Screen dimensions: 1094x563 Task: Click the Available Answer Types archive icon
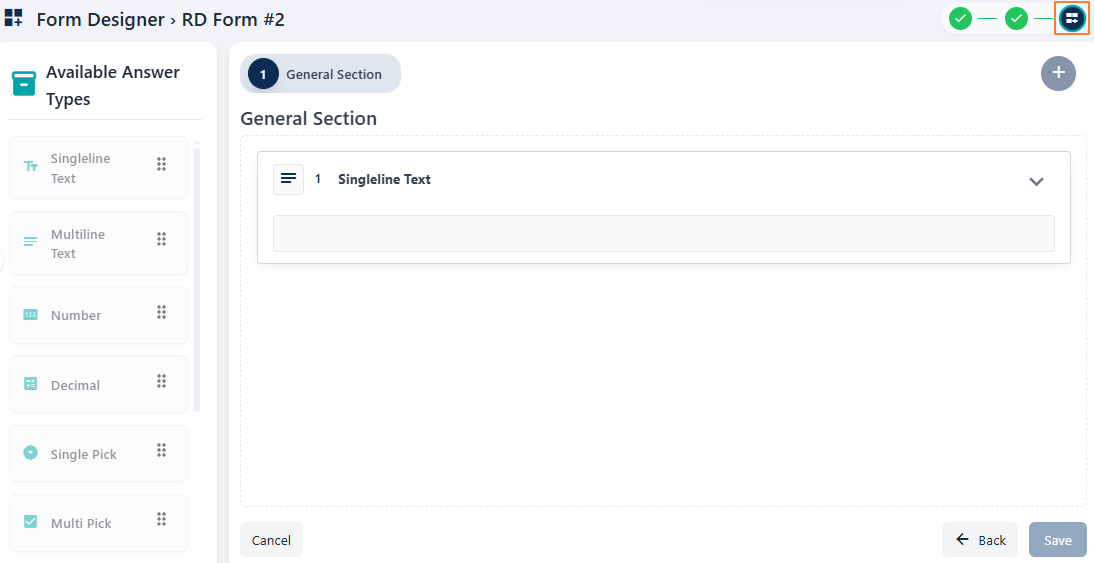[x=24, y=83]
